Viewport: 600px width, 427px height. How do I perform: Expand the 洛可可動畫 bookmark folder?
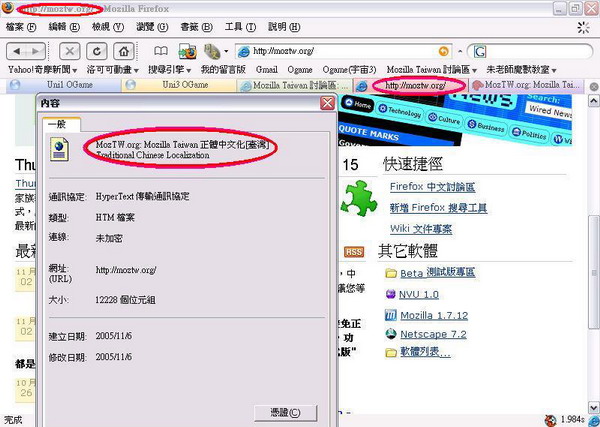(112, 70)
